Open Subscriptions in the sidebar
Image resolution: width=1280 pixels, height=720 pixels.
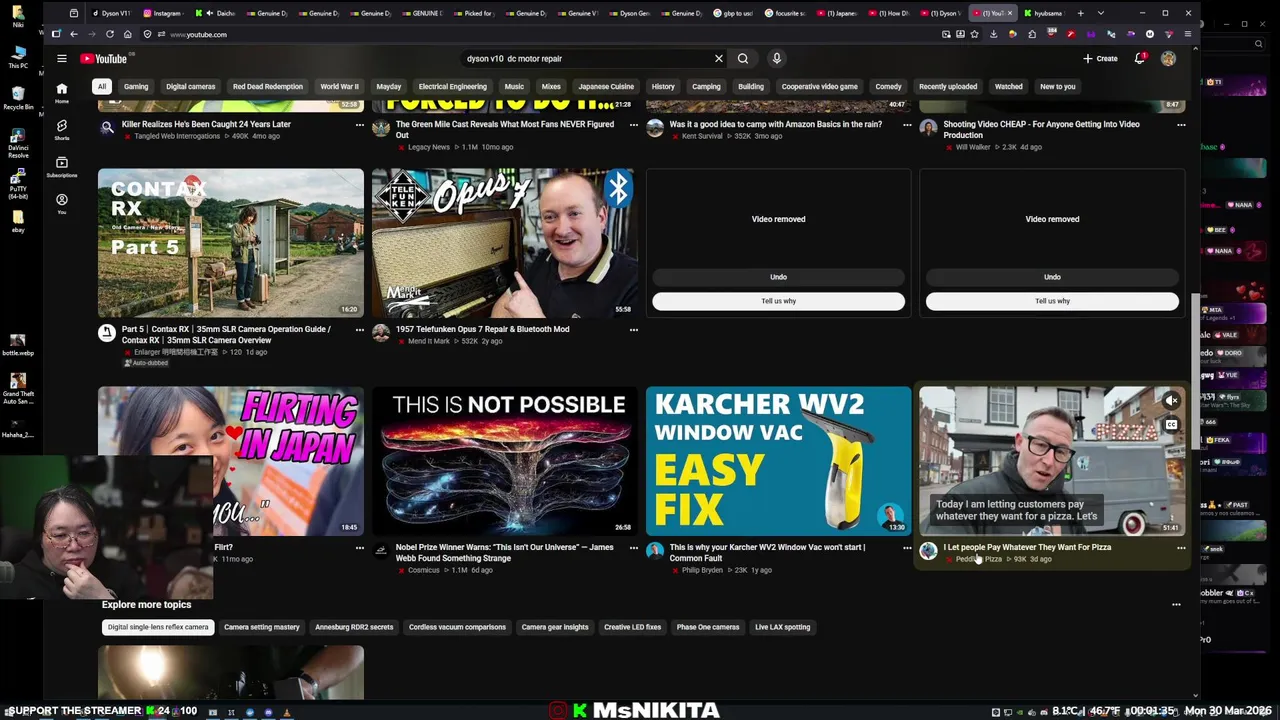[61, 166]
